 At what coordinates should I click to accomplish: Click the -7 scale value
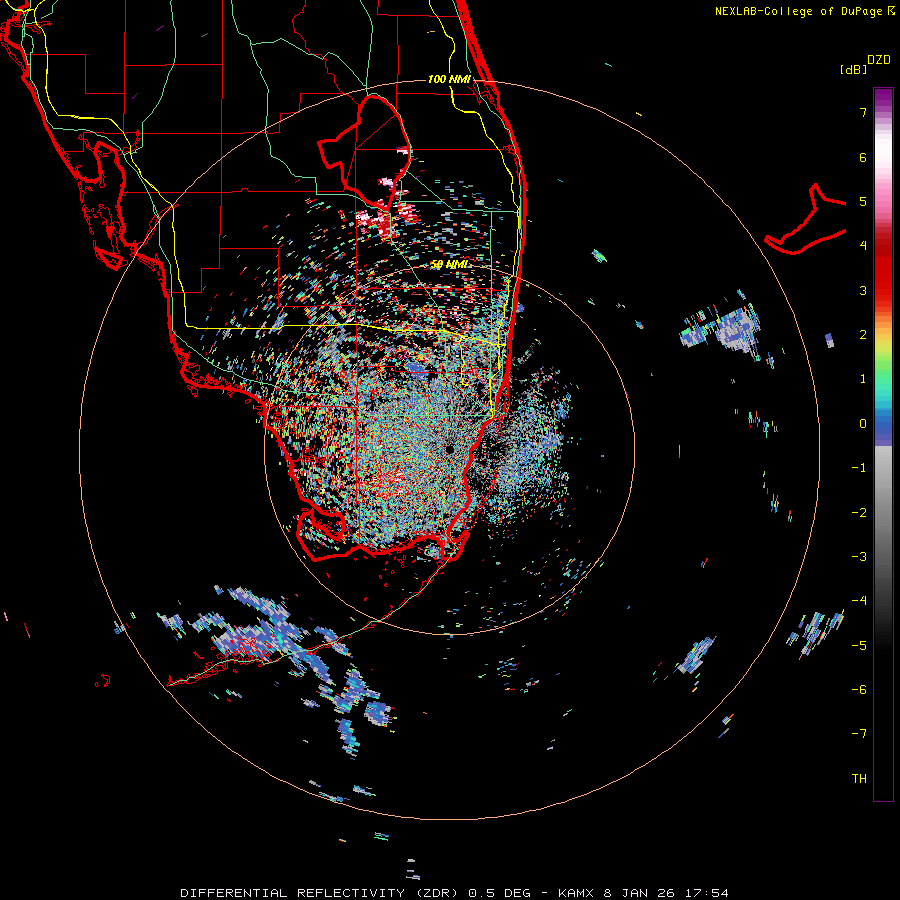(x=859, y=734)
